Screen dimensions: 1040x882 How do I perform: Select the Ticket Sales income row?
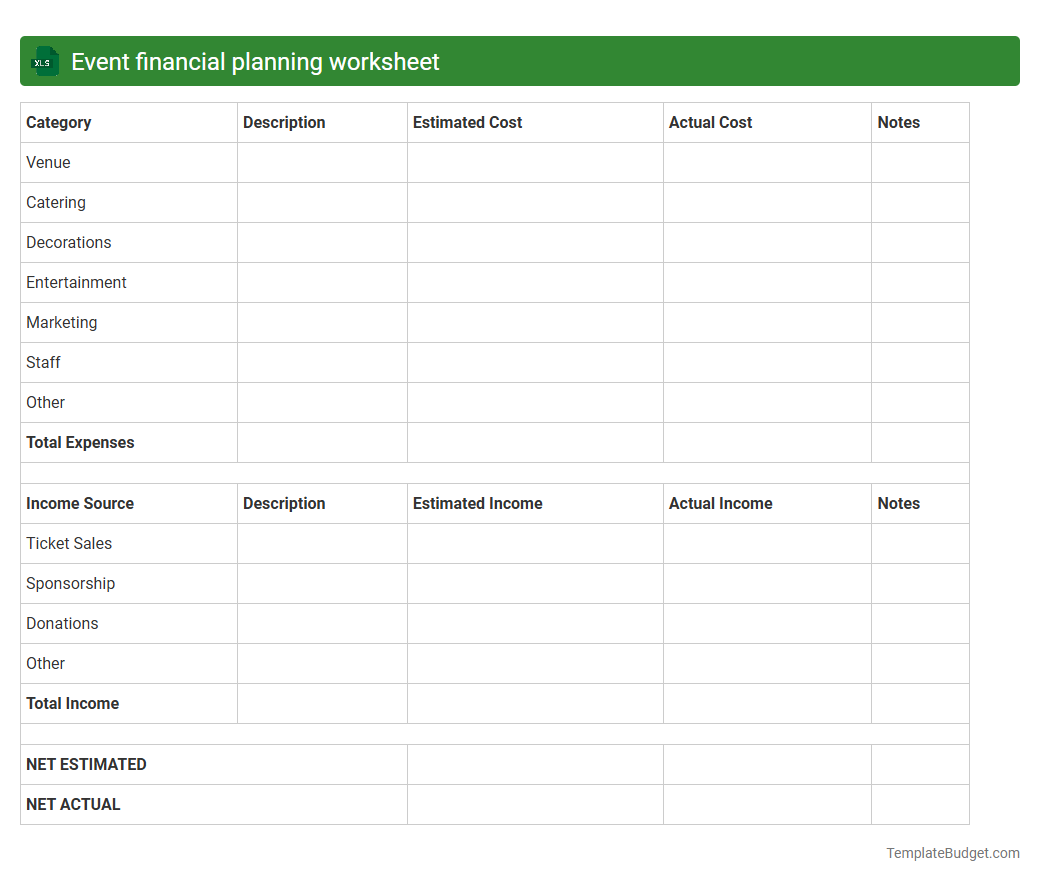coord(69,543)
